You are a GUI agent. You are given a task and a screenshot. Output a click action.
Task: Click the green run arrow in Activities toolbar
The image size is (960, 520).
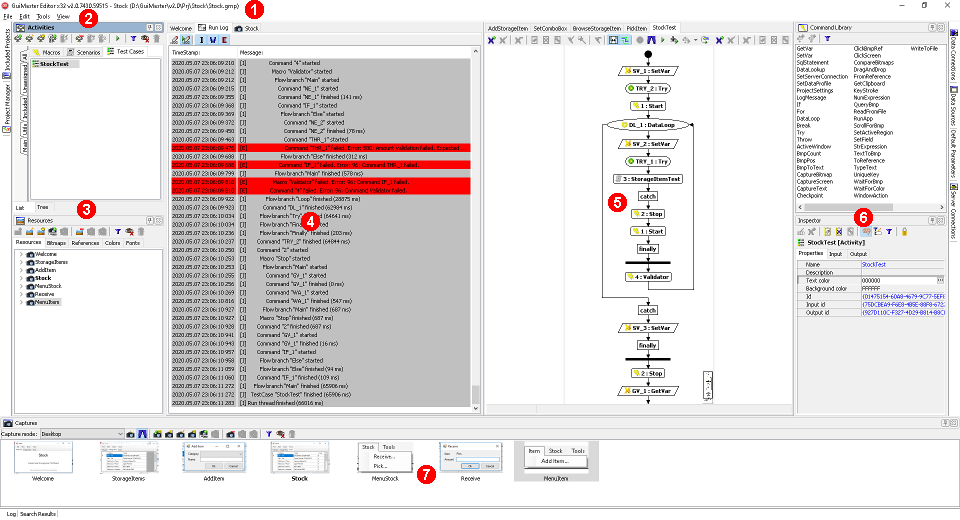tap(118, 38)
